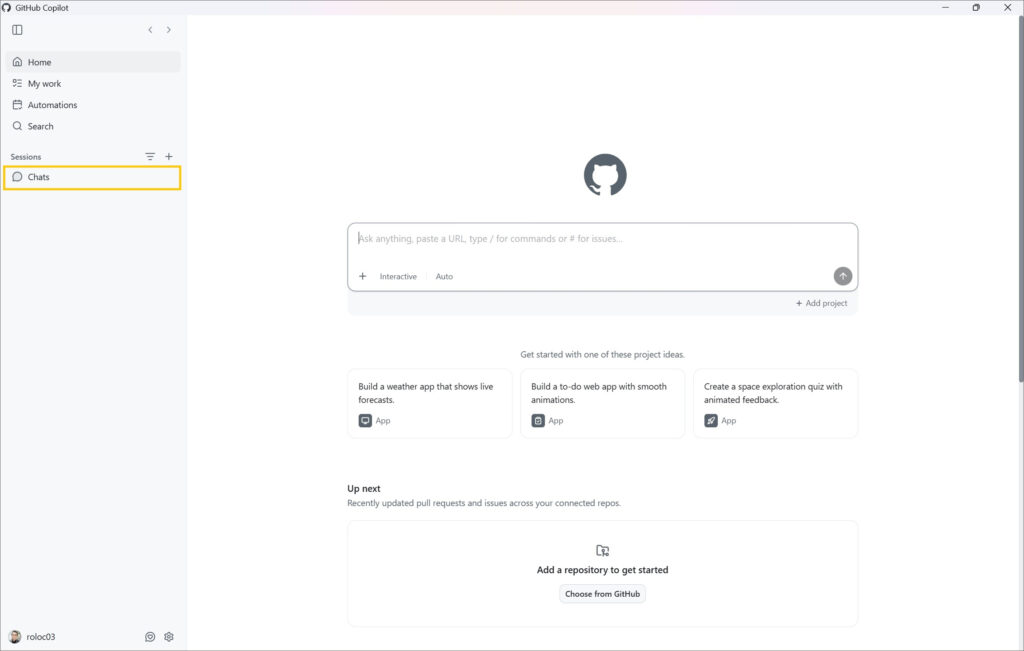This screenshot has height=651, width=1024.
Task: Choose the to-do web app idea
Action: coord(602,404)
